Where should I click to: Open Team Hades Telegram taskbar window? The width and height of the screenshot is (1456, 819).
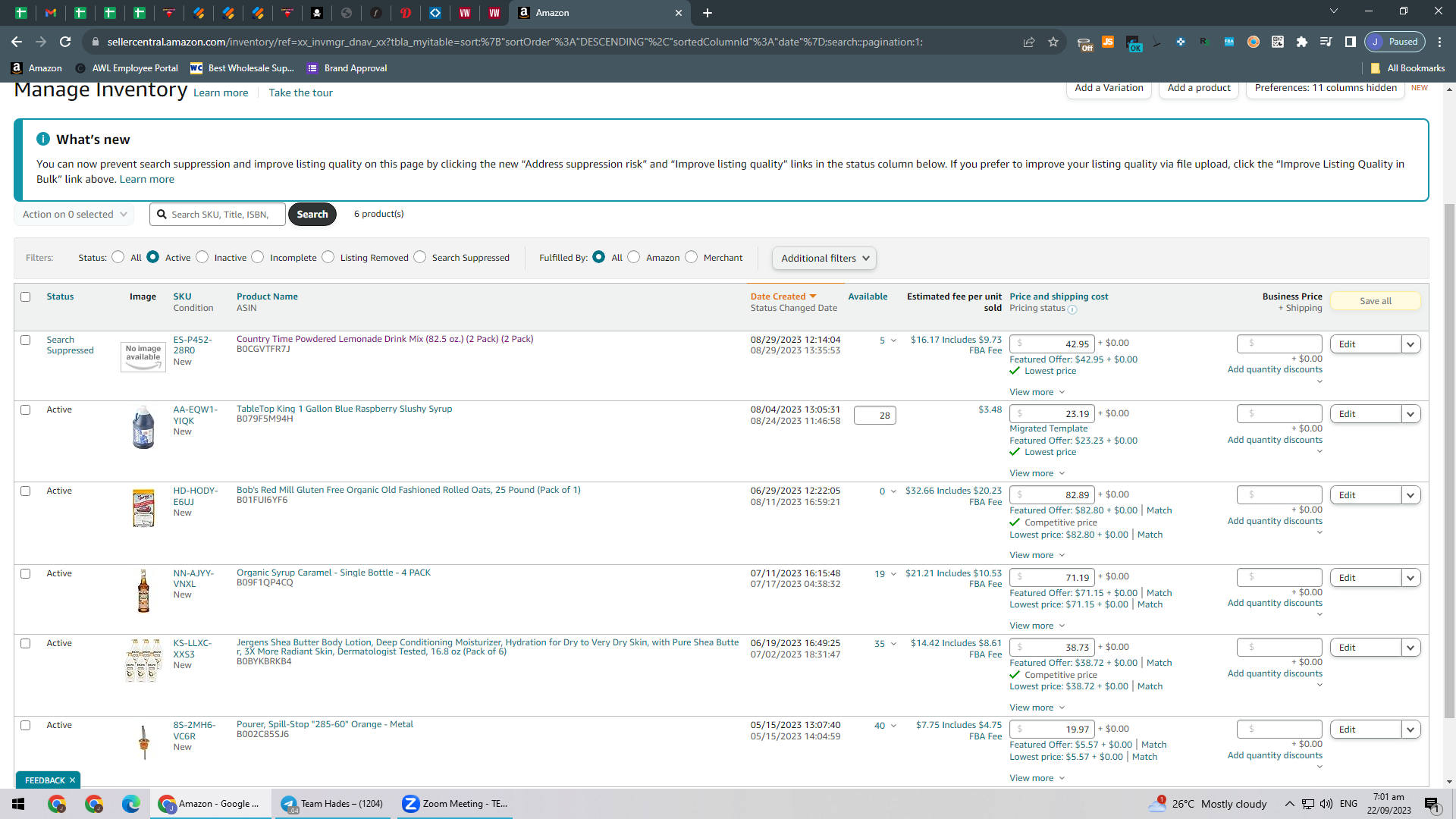coord(333,804)
